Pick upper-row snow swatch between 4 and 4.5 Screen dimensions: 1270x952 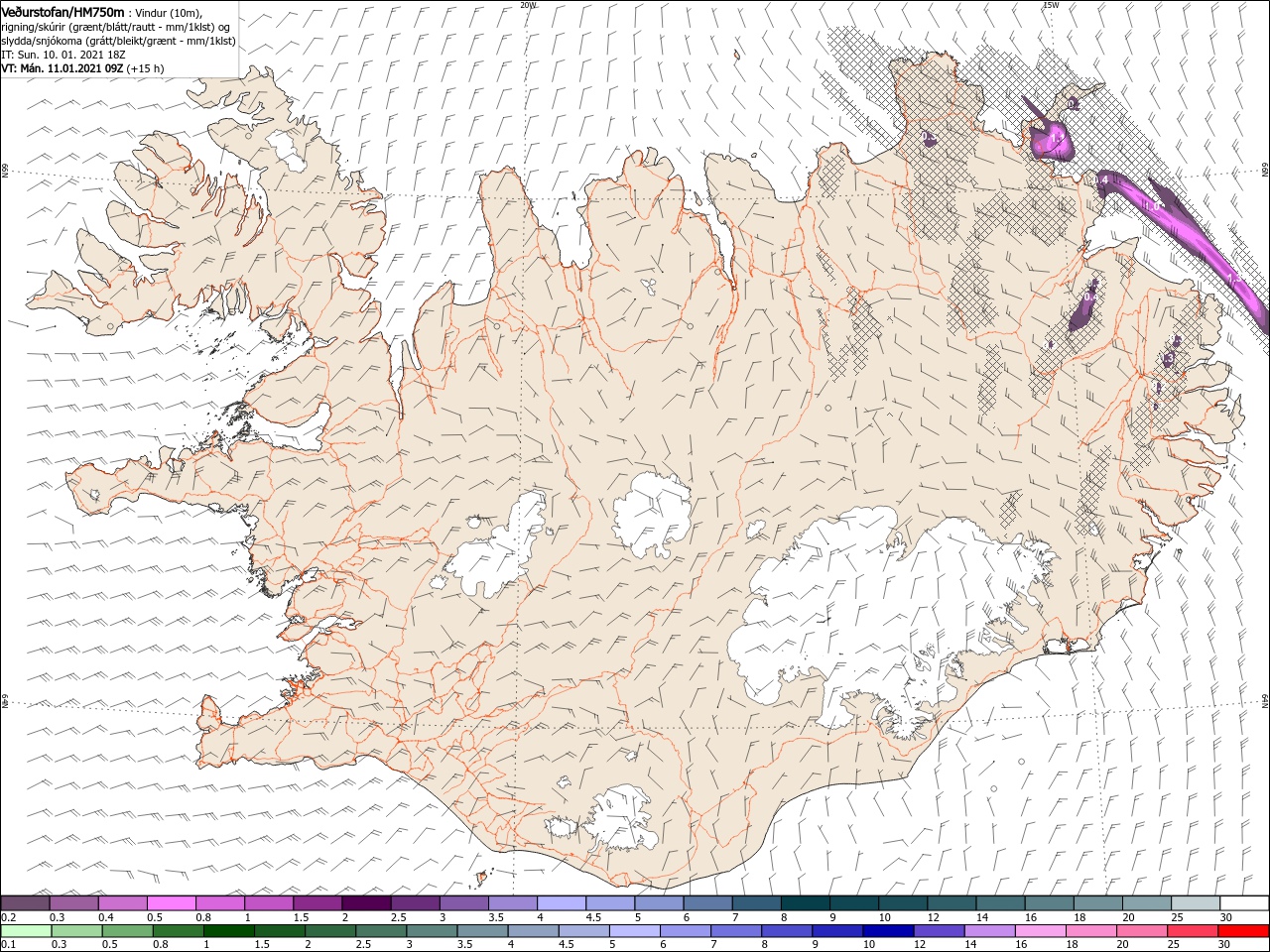[x=561, y=903]
